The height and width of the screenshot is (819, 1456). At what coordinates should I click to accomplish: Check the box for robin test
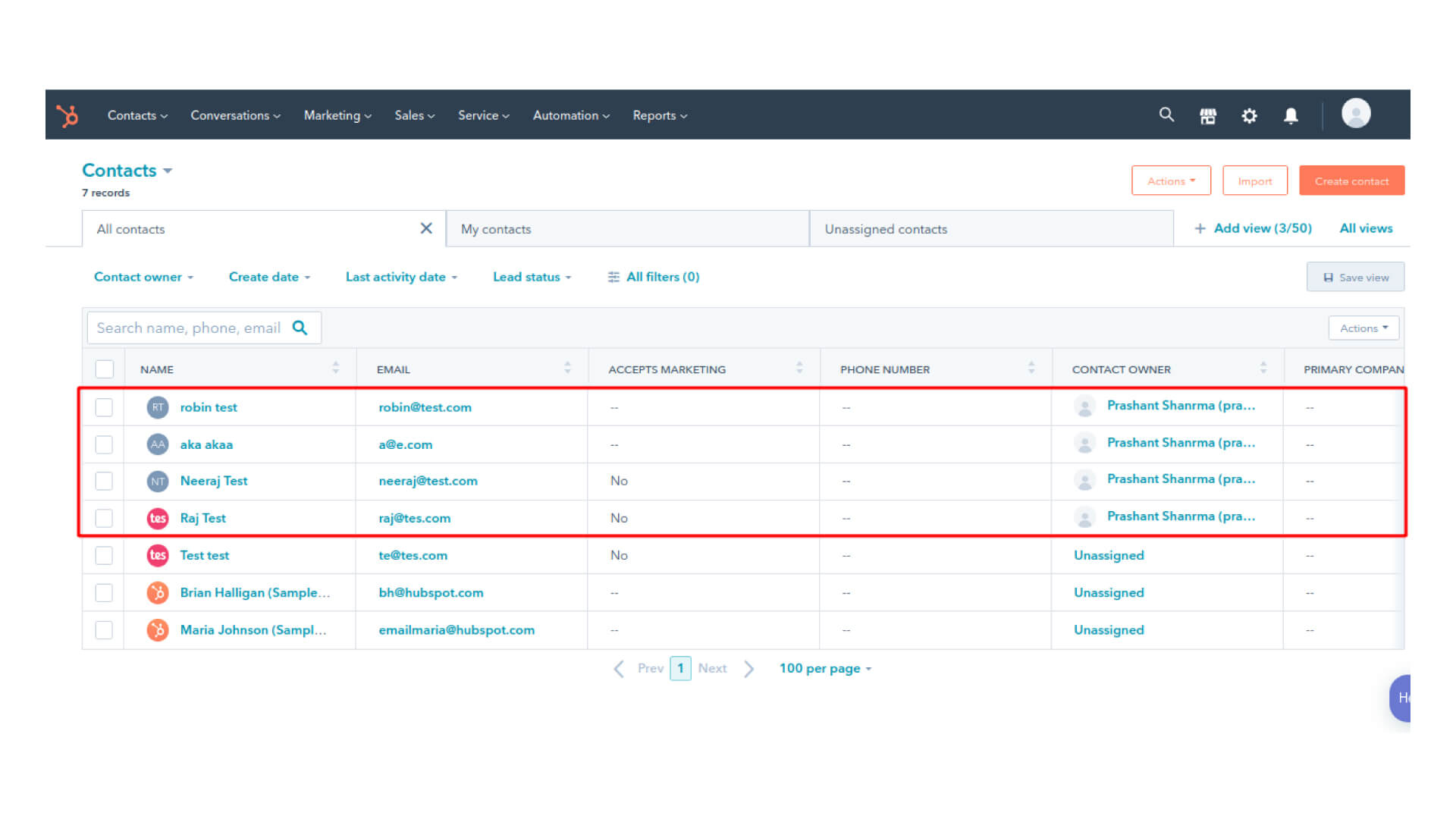[x=104, y=407]
